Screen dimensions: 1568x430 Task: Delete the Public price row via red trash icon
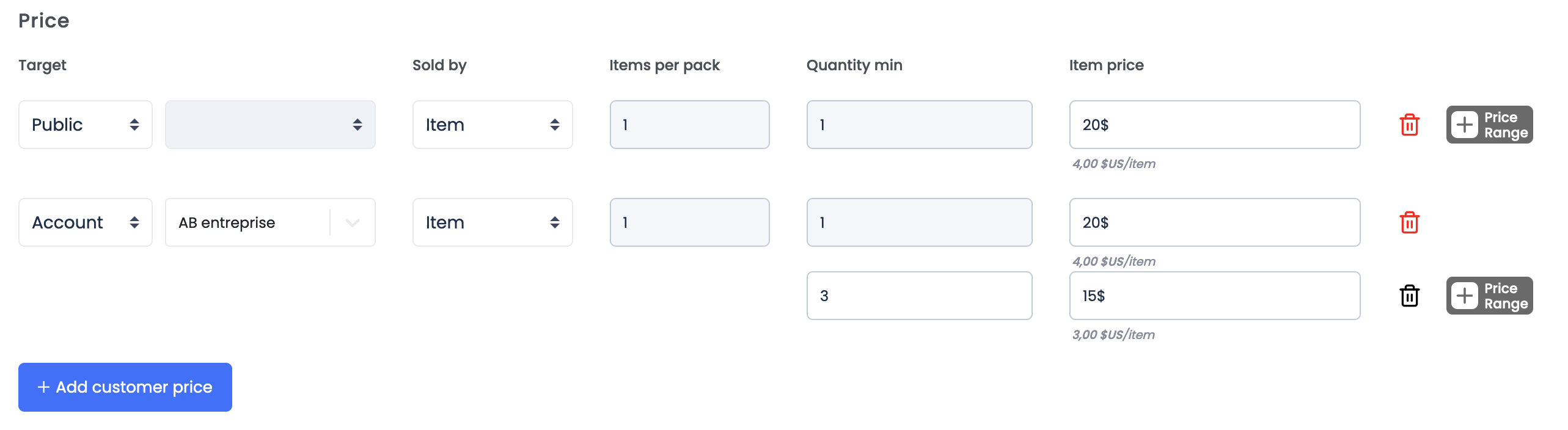[1409, 124]
